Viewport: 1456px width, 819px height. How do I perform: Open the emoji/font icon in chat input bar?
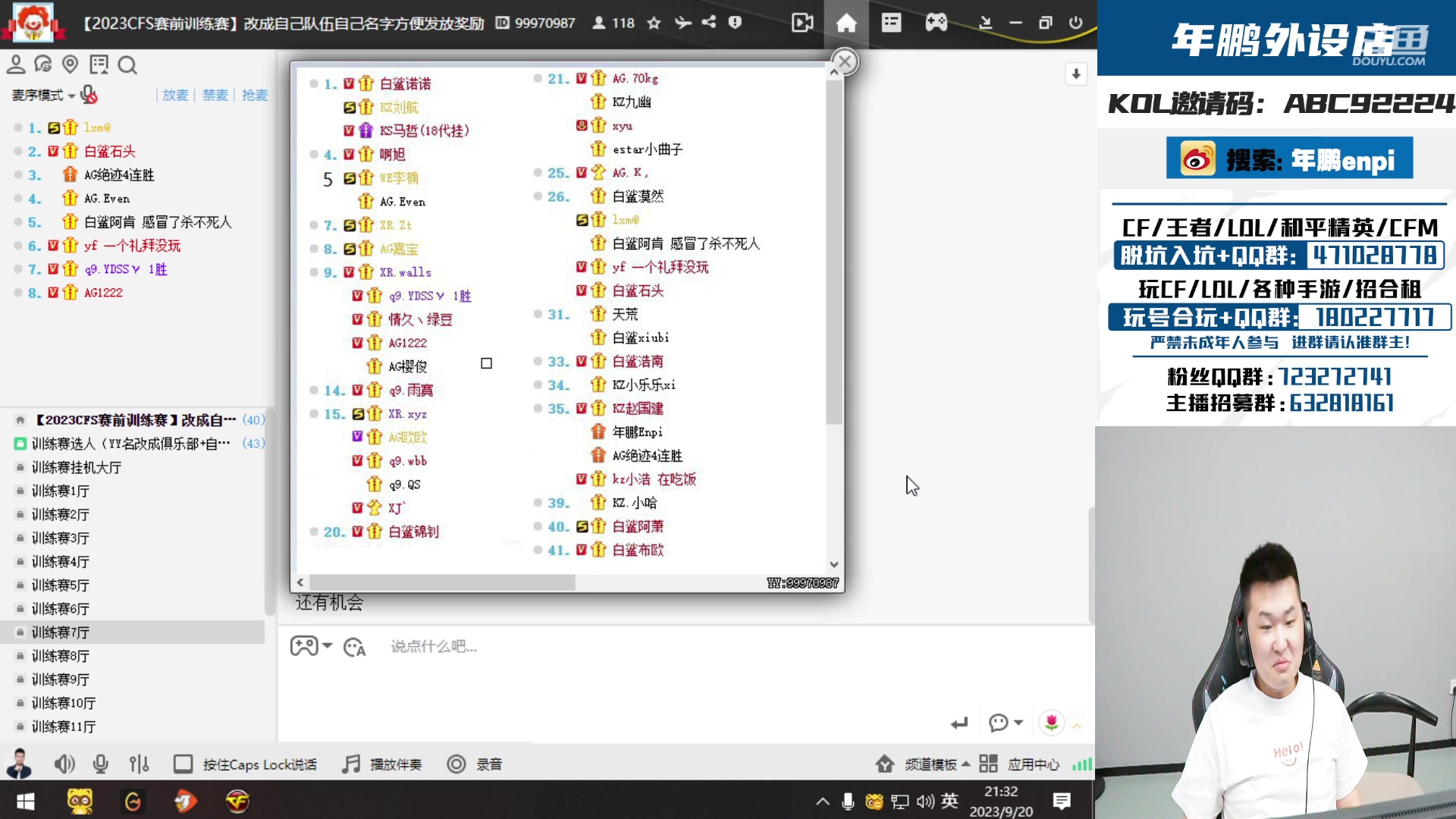[x=354, y=647]
